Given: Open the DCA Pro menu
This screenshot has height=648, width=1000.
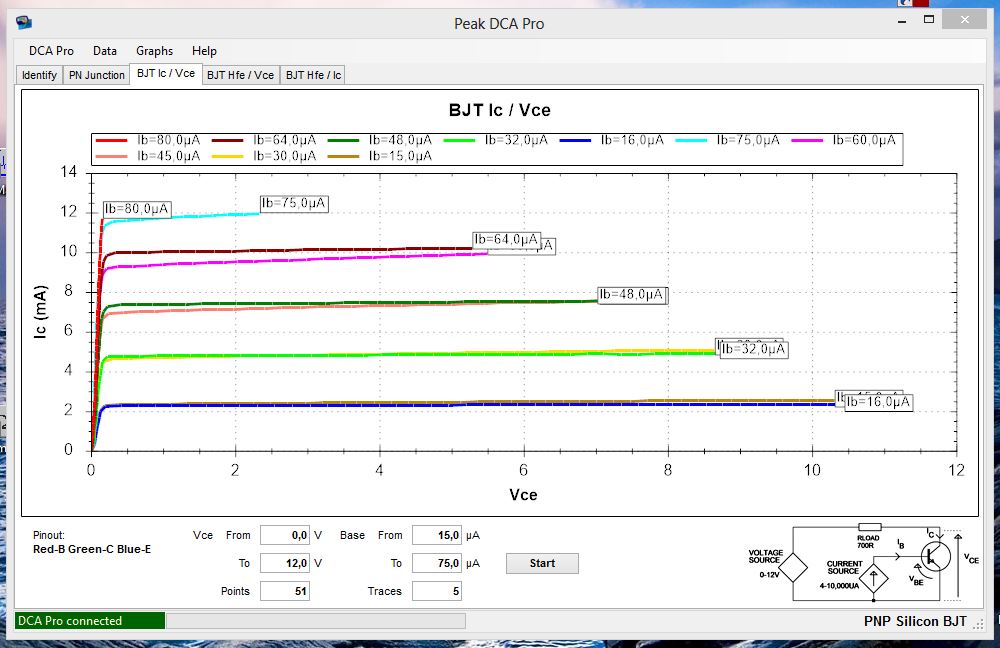Looking at the screenshot, I should click(x=51, y=51).
